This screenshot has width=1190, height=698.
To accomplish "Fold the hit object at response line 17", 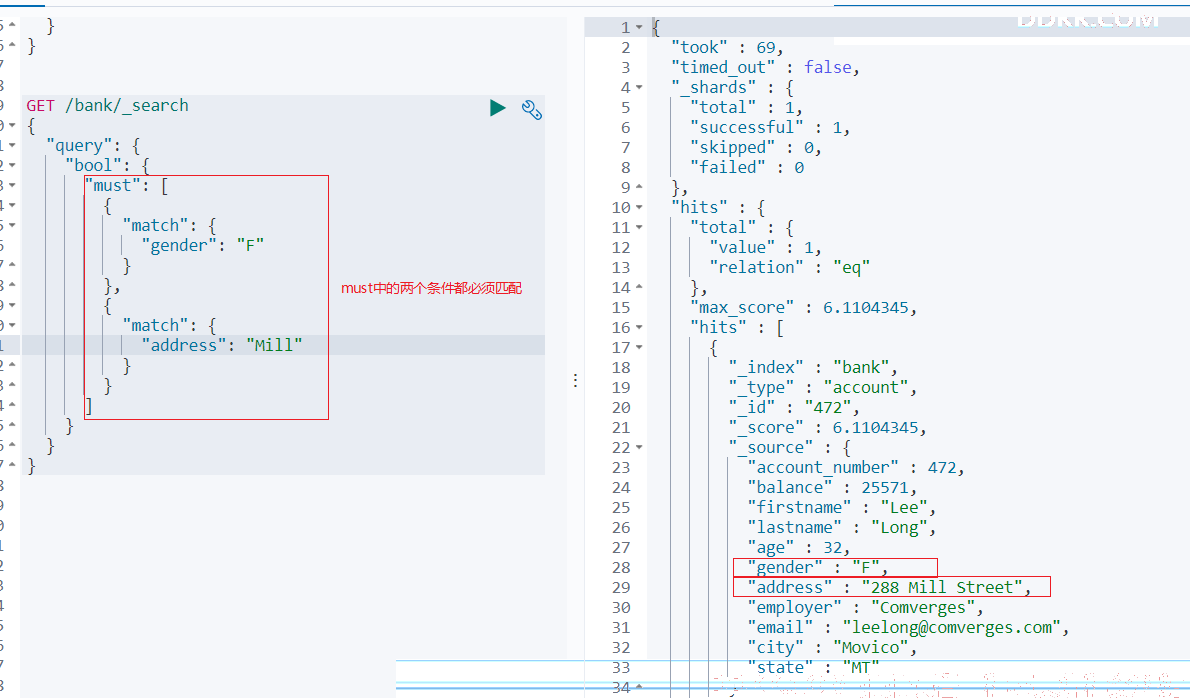I will pos(639,347).
